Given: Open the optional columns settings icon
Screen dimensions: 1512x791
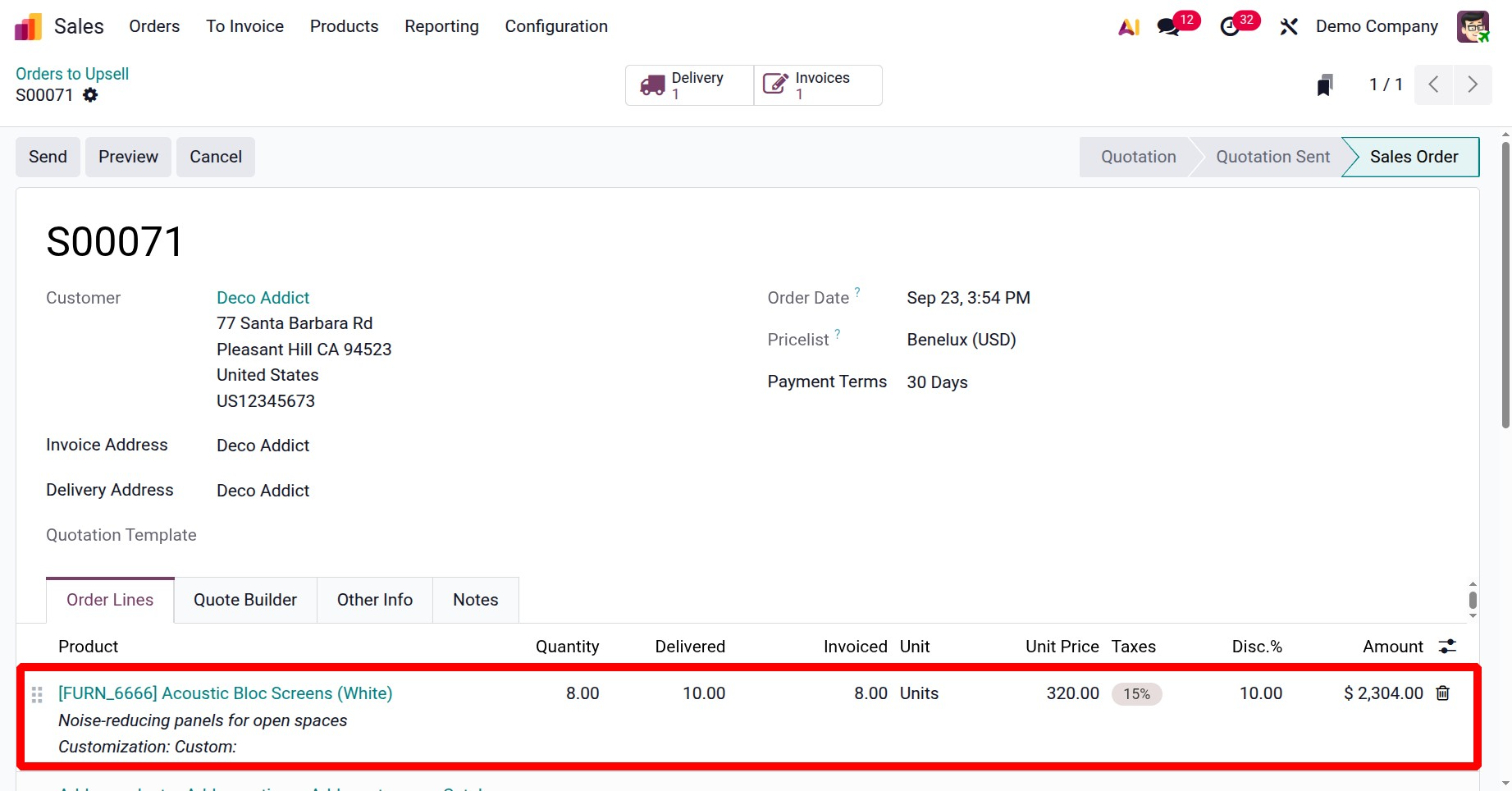Looking at the screenshot, I should (x=1447, y=647).
